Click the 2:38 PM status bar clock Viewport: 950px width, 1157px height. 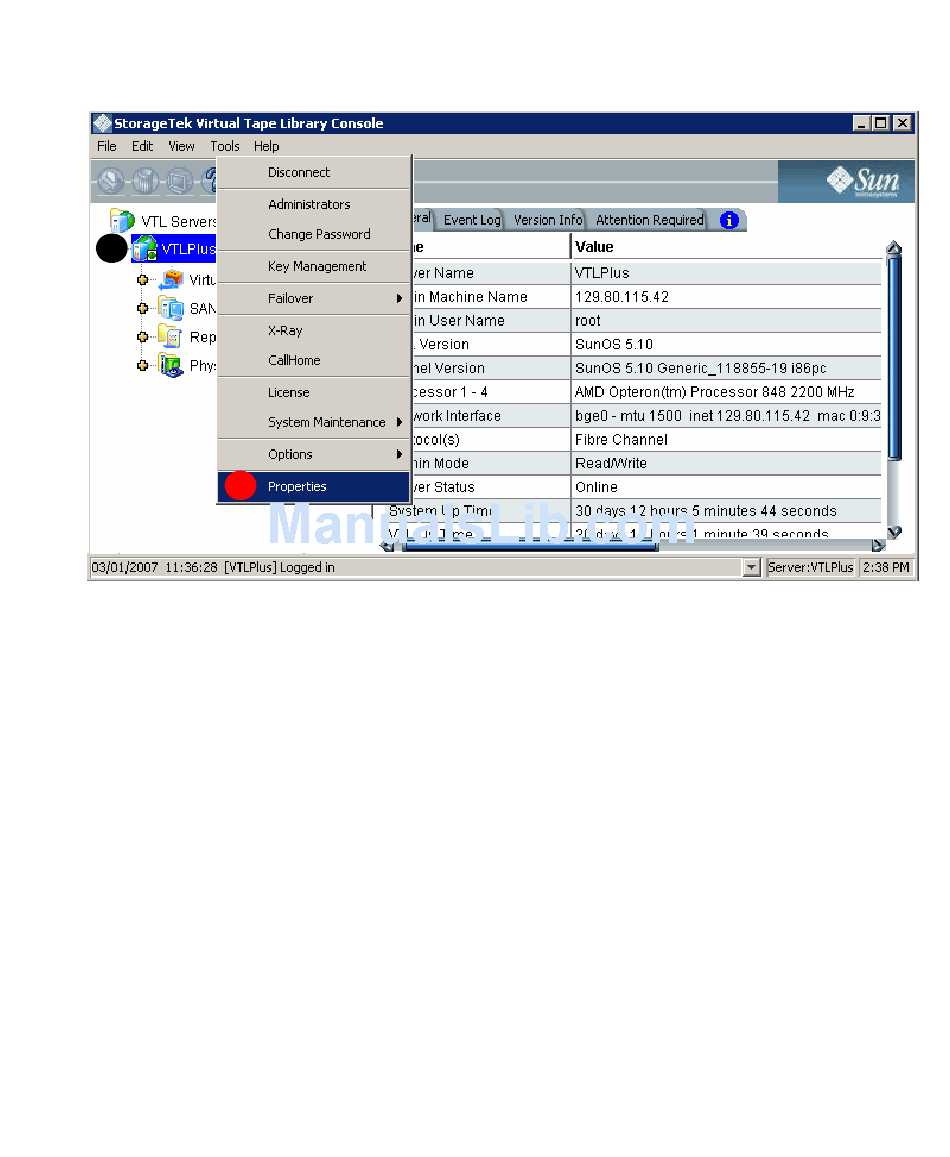click(886, 567)
